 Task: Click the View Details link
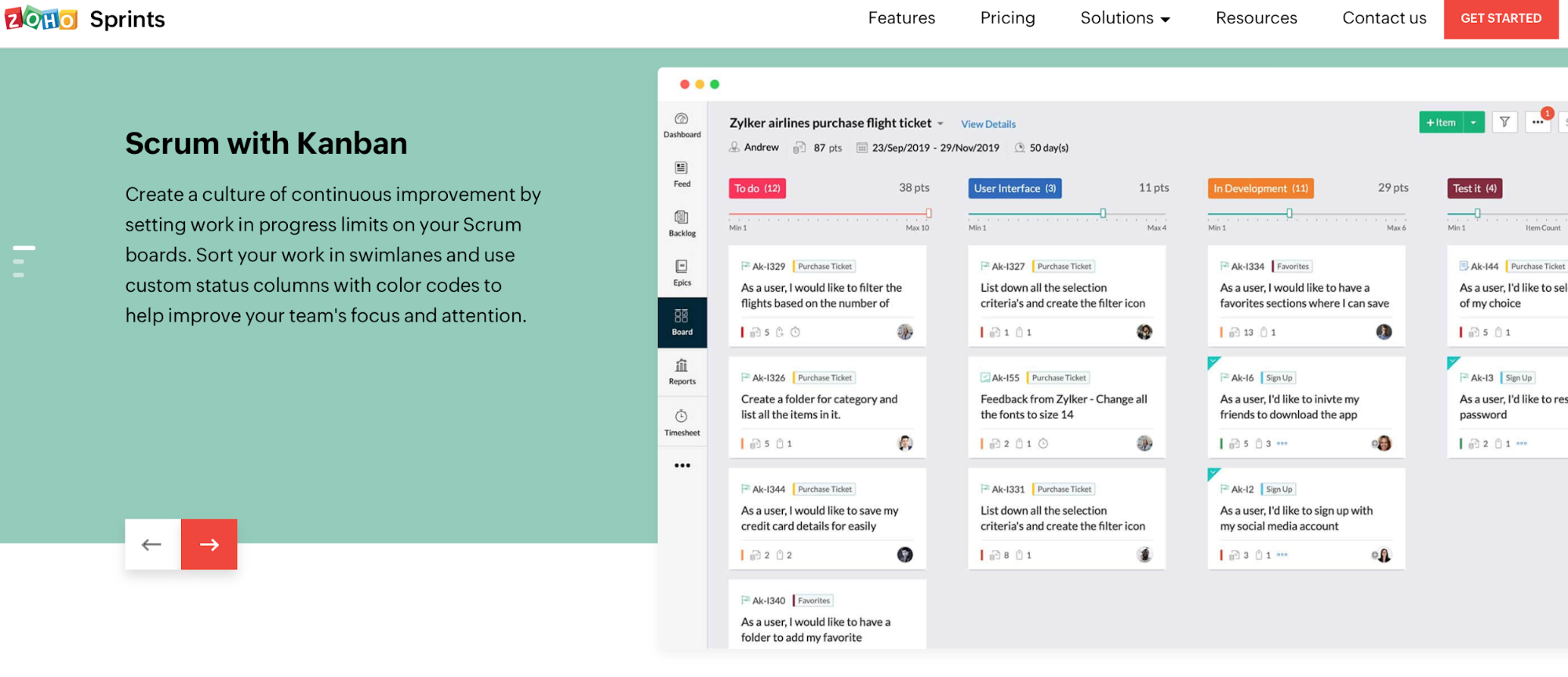988,124
